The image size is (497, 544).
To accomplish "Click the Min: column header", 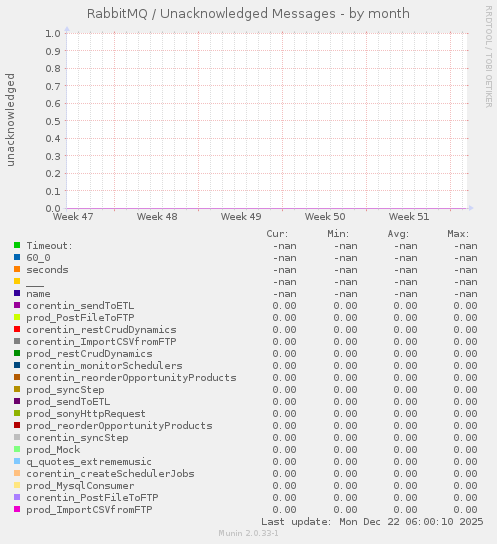I will click(338, 234).
